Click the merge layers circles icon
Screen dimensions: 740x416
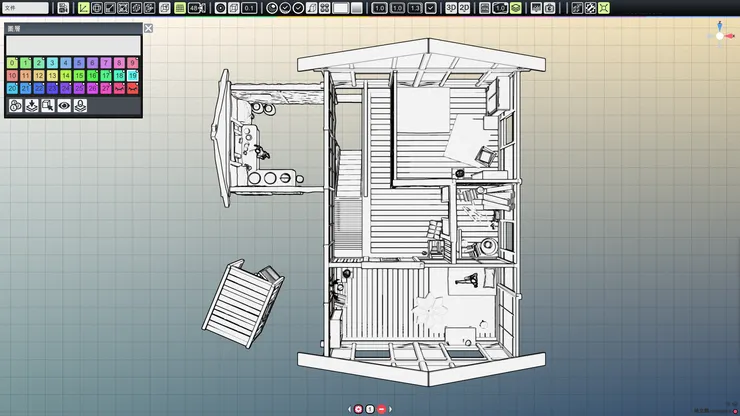point(16,105)
